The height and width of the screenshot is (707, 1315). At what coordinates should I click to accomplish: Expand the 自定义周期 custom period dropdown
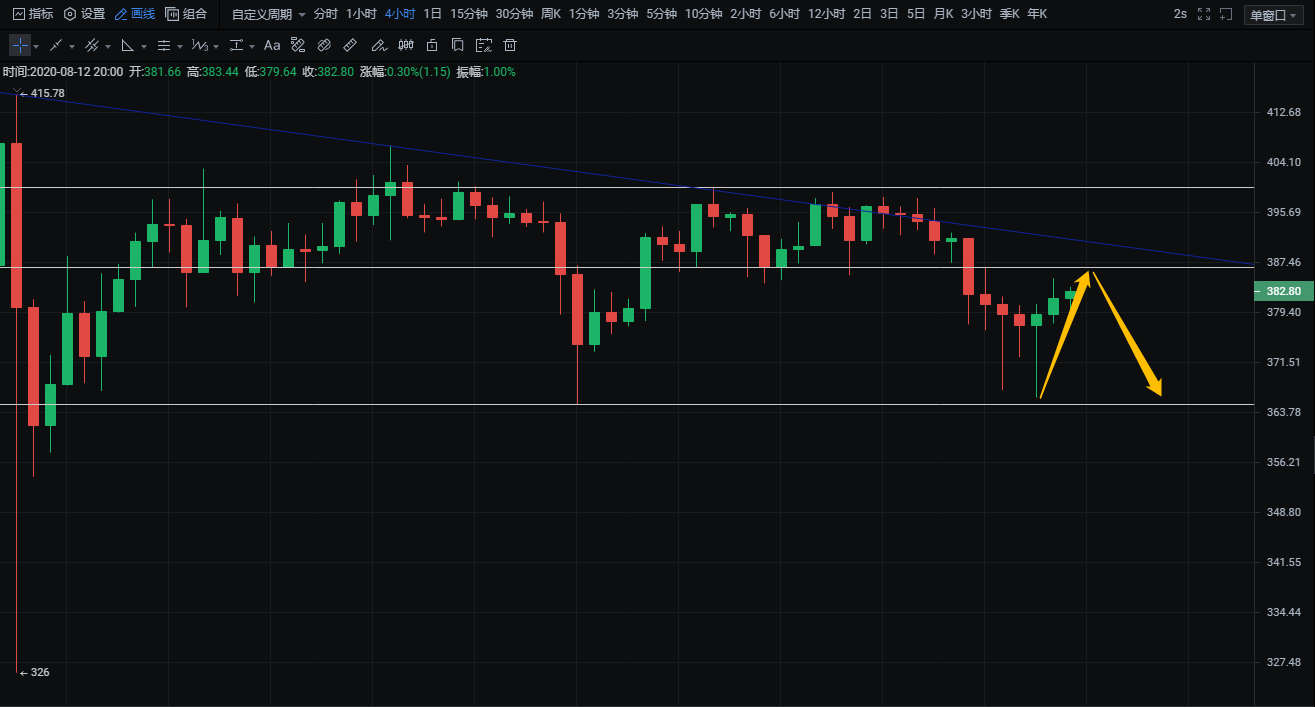pyautogui.click(x=268, y=14)
